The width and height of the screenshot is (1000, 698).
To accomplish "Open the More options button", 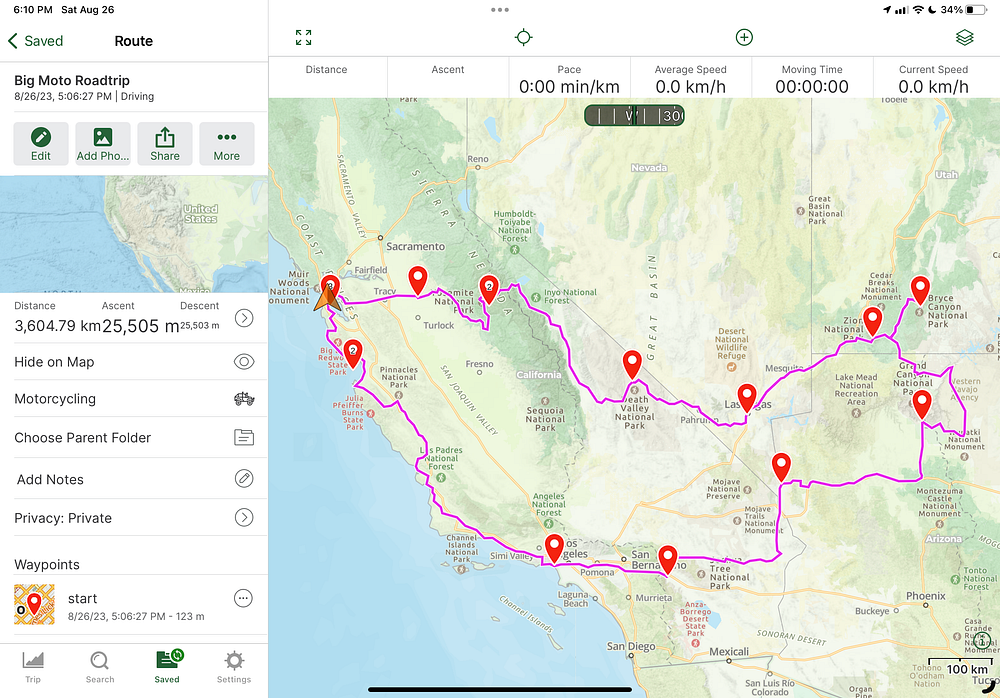I will point(226,144).
